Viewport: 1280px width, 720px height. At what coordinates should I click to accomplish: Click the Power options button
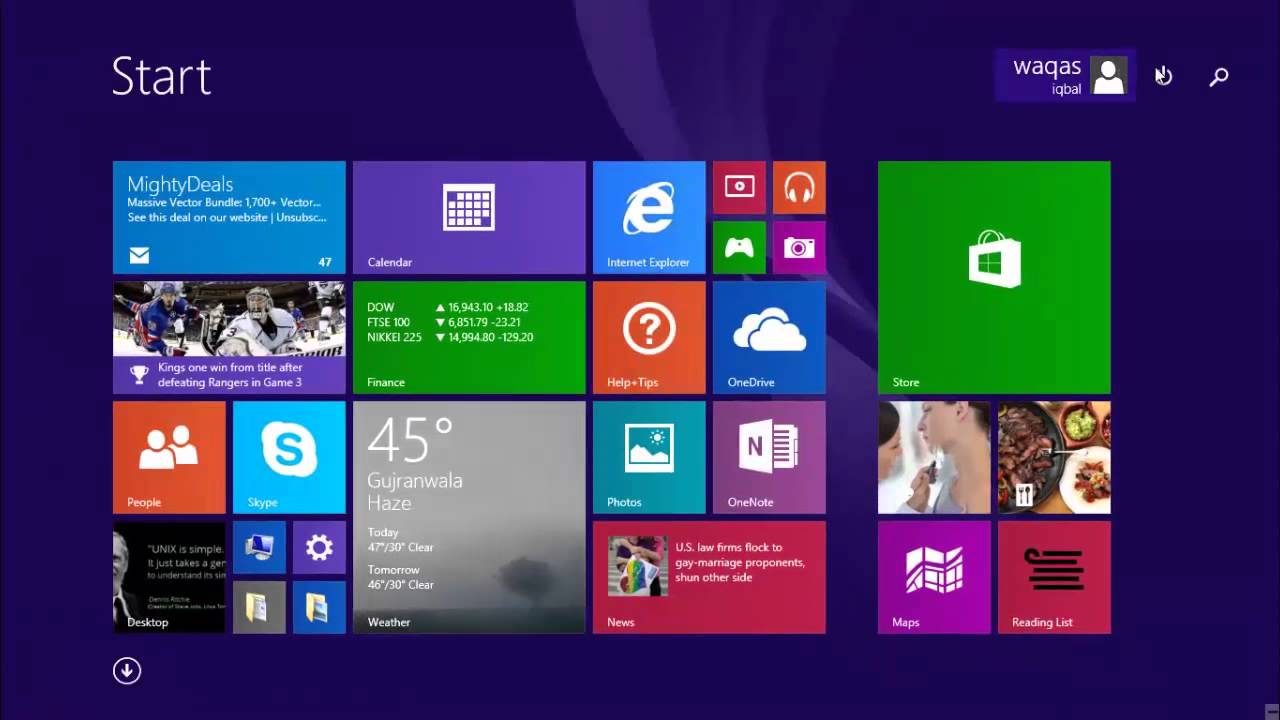(1164, 76)
